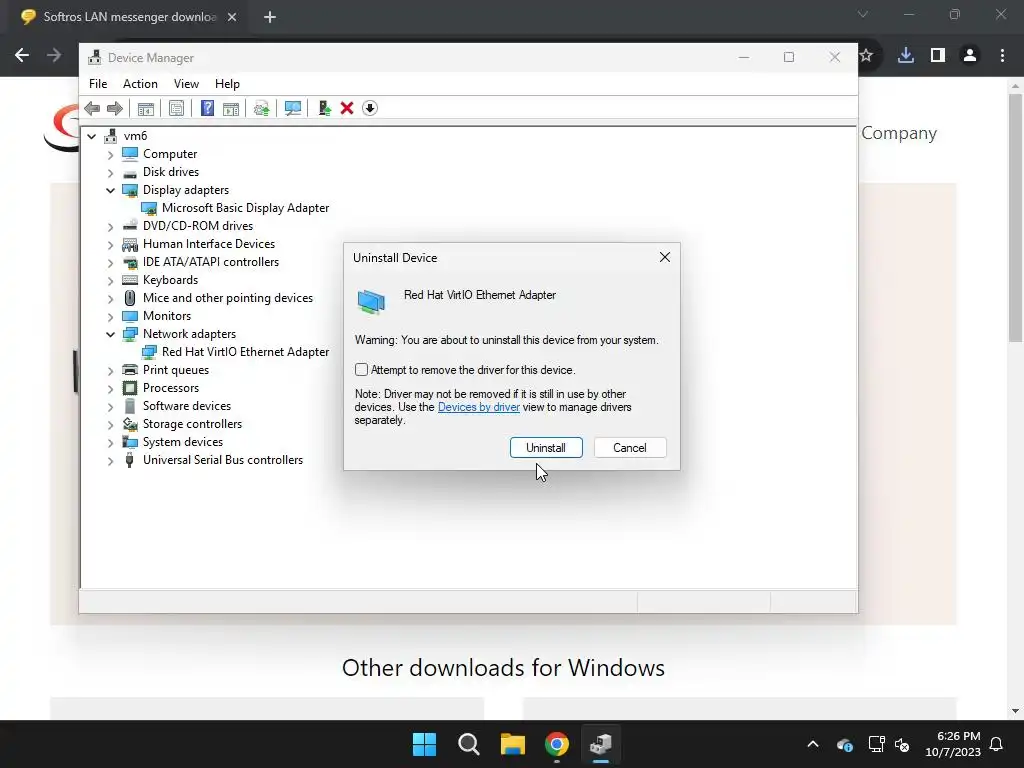1024x768 pixels.
Task: Click the mouse icon beside Mice and other pointing devices
Action: tap(130, 298)
